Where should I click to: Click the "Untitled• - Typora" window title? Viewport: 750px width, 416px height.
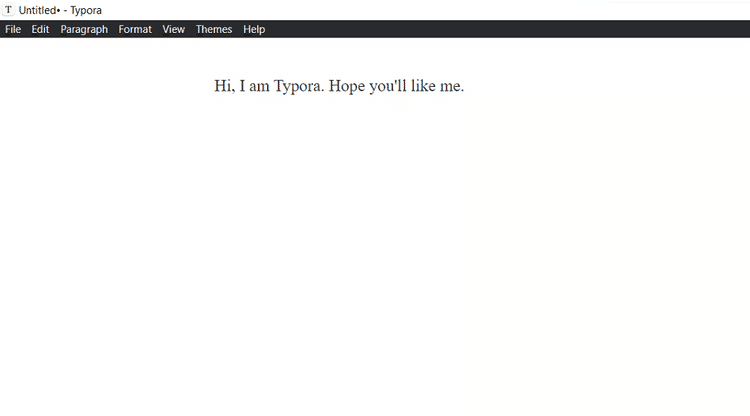pyautogui.click(x=60, y=10)
